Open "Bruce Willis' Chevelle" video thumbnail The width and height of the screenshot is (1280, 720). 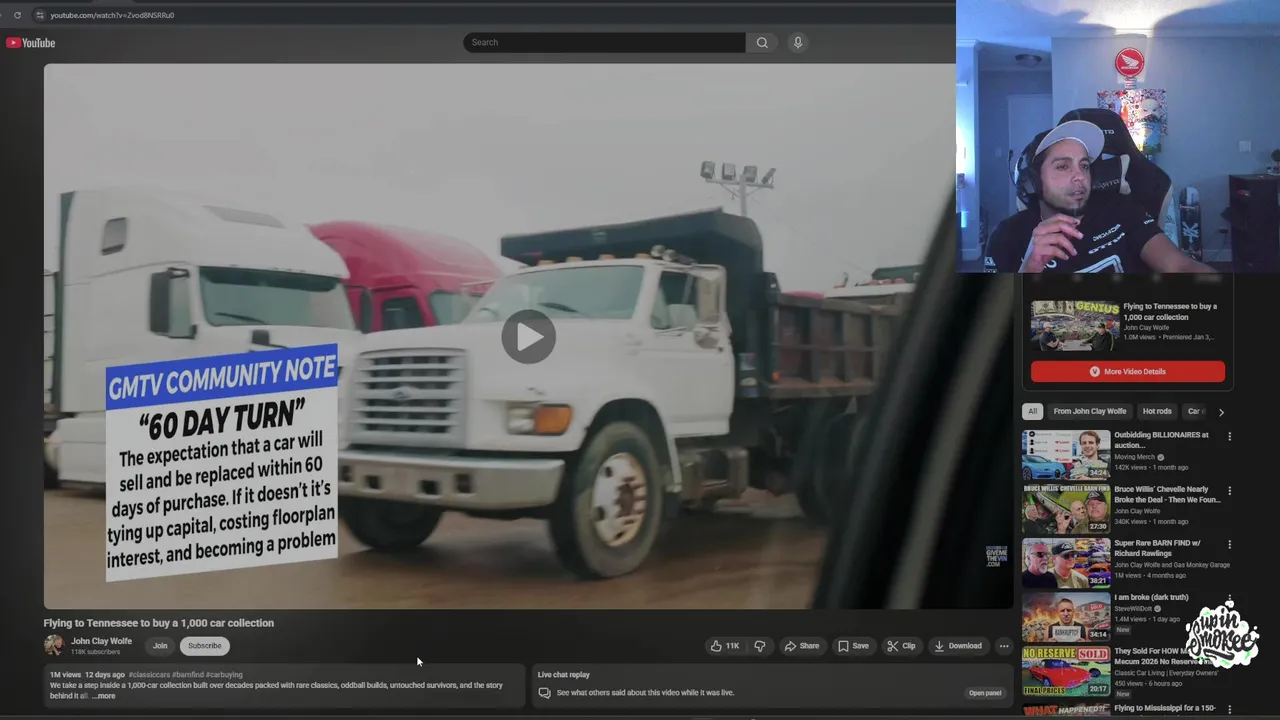pos(1066,509)
